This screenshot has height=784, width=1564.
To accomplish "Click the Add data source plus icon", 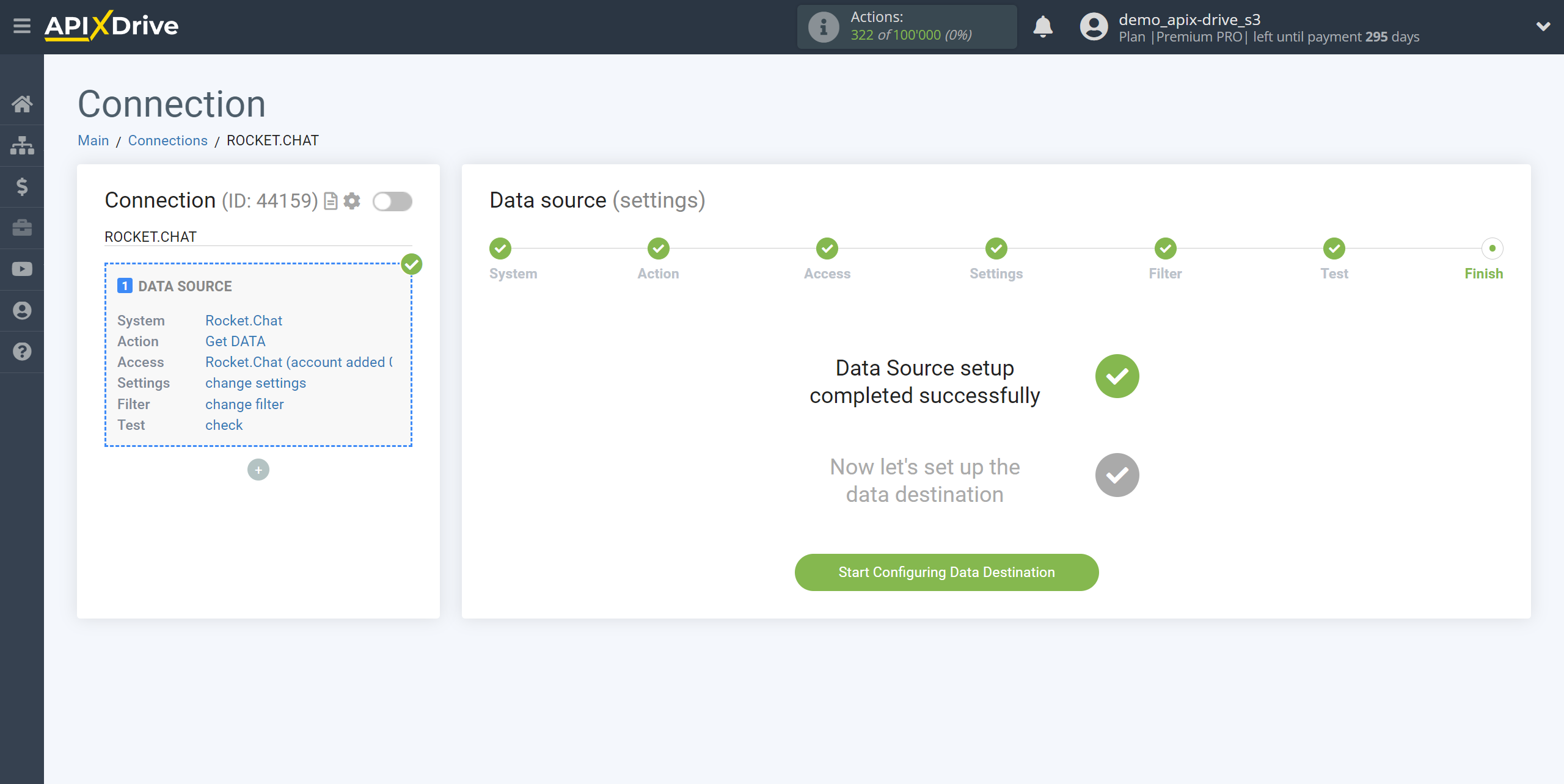I will pyautogui.click(x=258, y=469).
